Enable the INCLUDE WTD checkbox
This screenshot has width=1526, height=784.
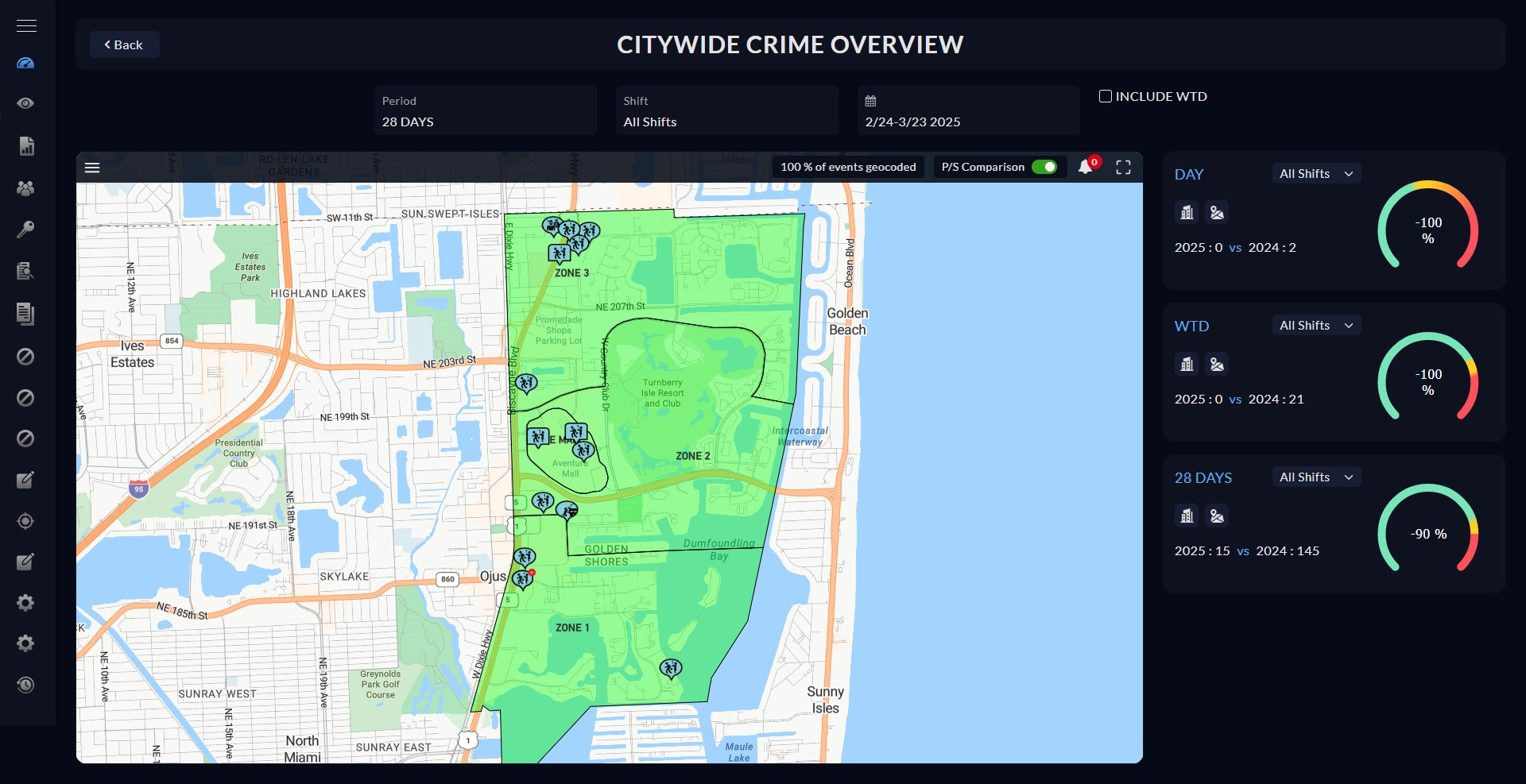pos(1105,97)
